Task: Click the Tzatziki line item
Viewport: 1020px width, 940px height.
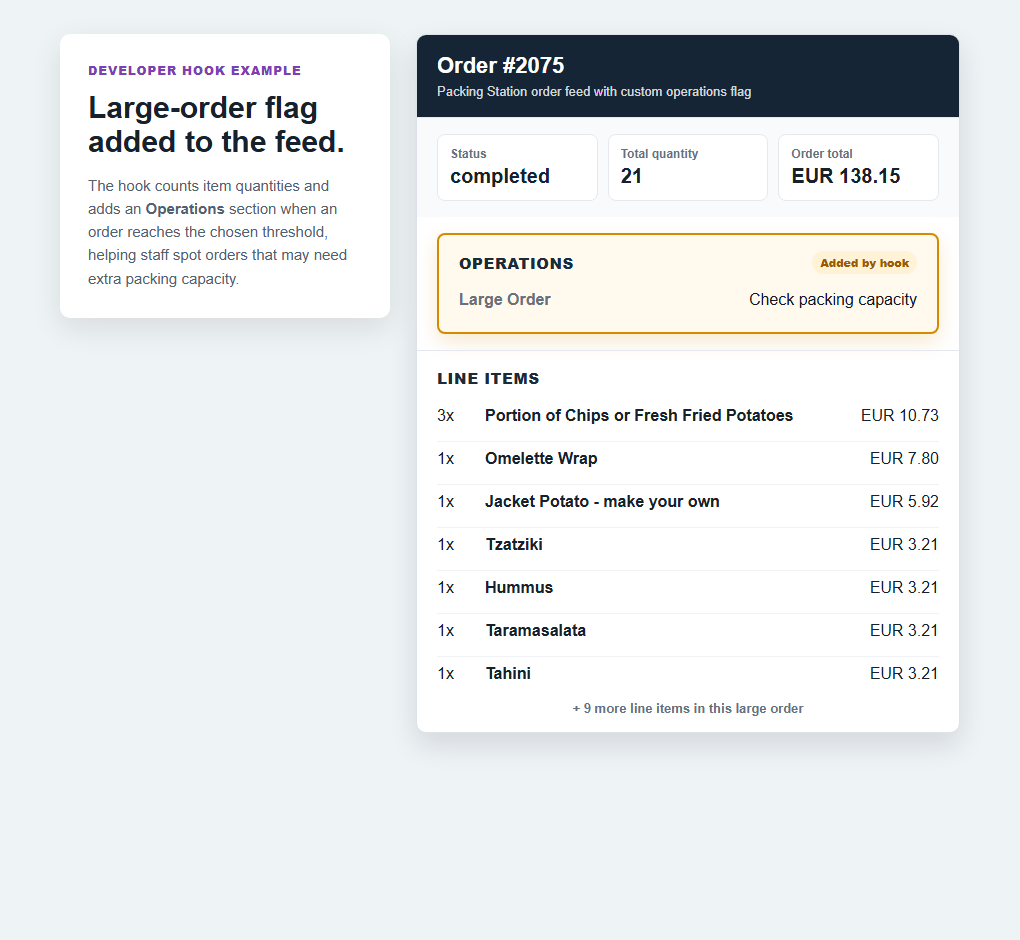Action: click(688, 544)
